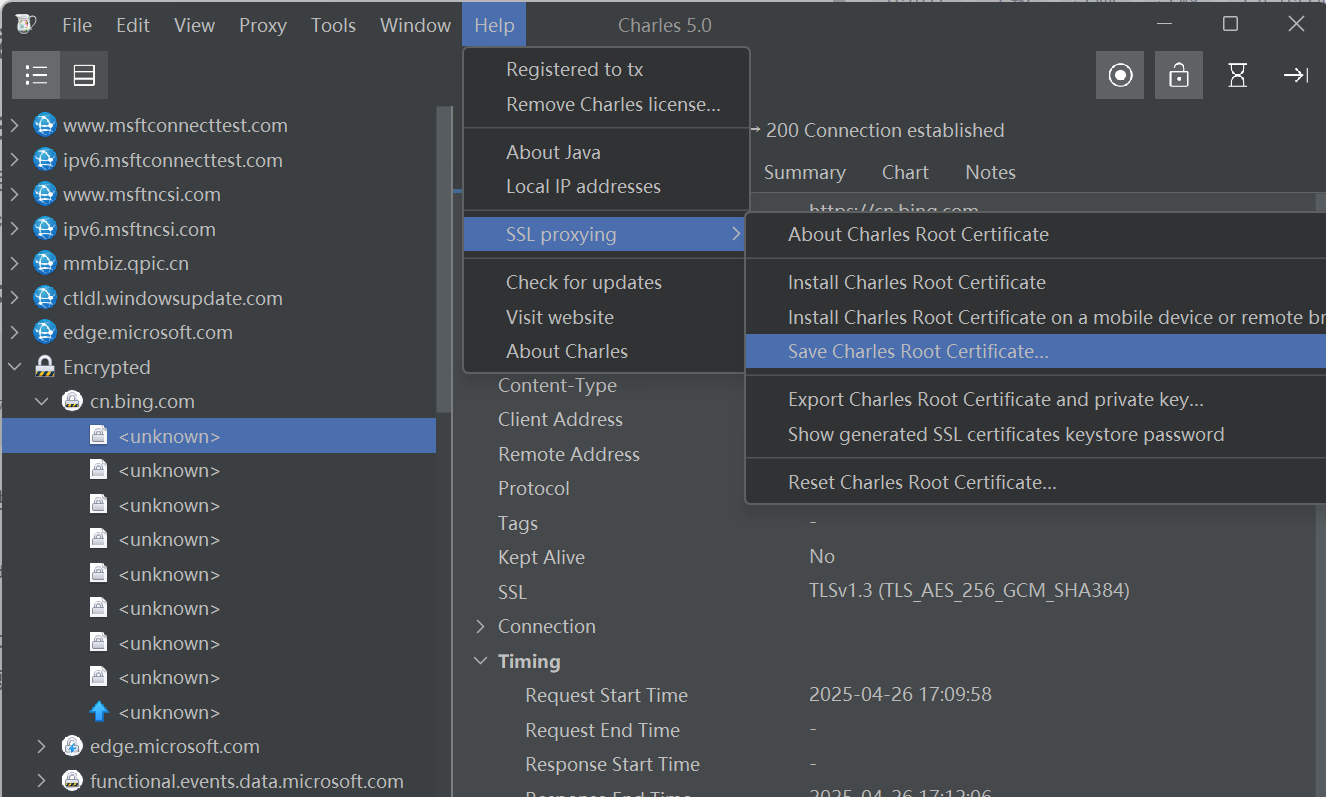Open the Proxy menu

coord(263,25)
